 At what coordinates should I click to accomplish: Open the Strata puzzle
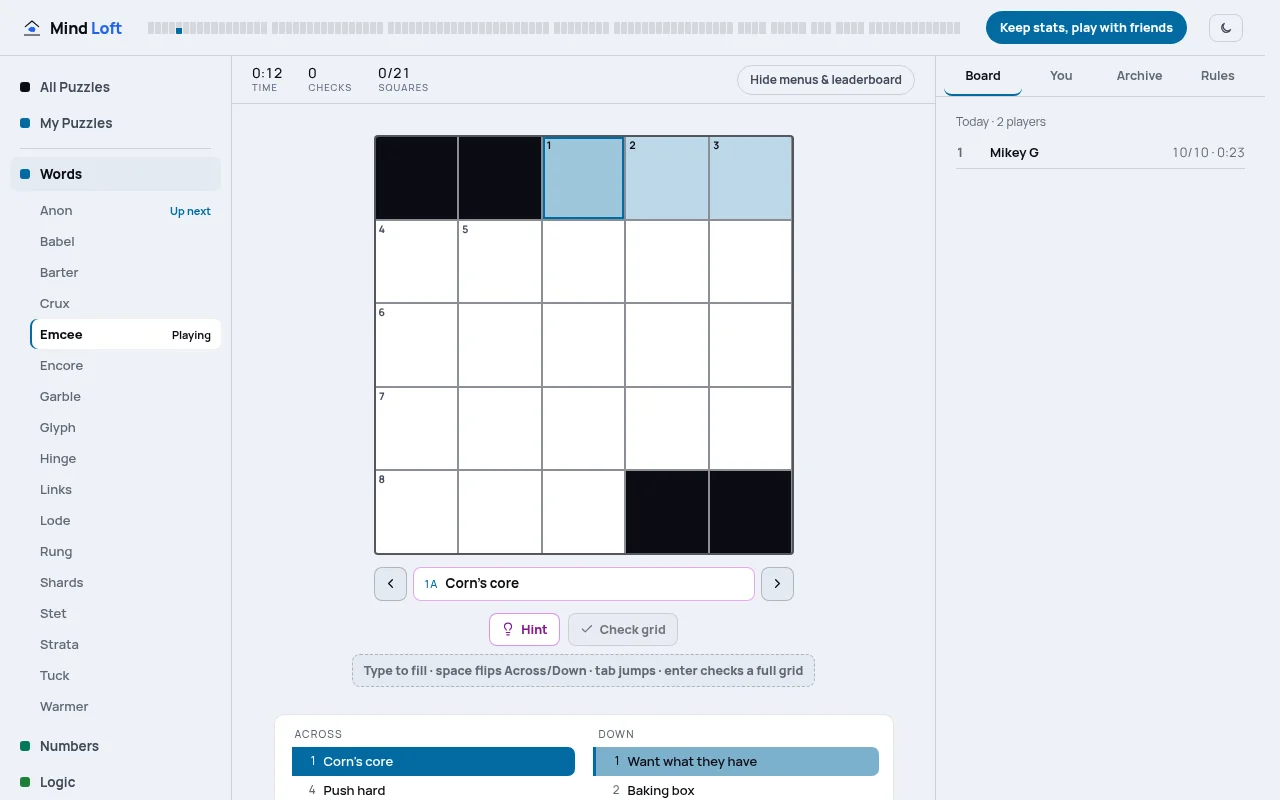click(125, 645)
